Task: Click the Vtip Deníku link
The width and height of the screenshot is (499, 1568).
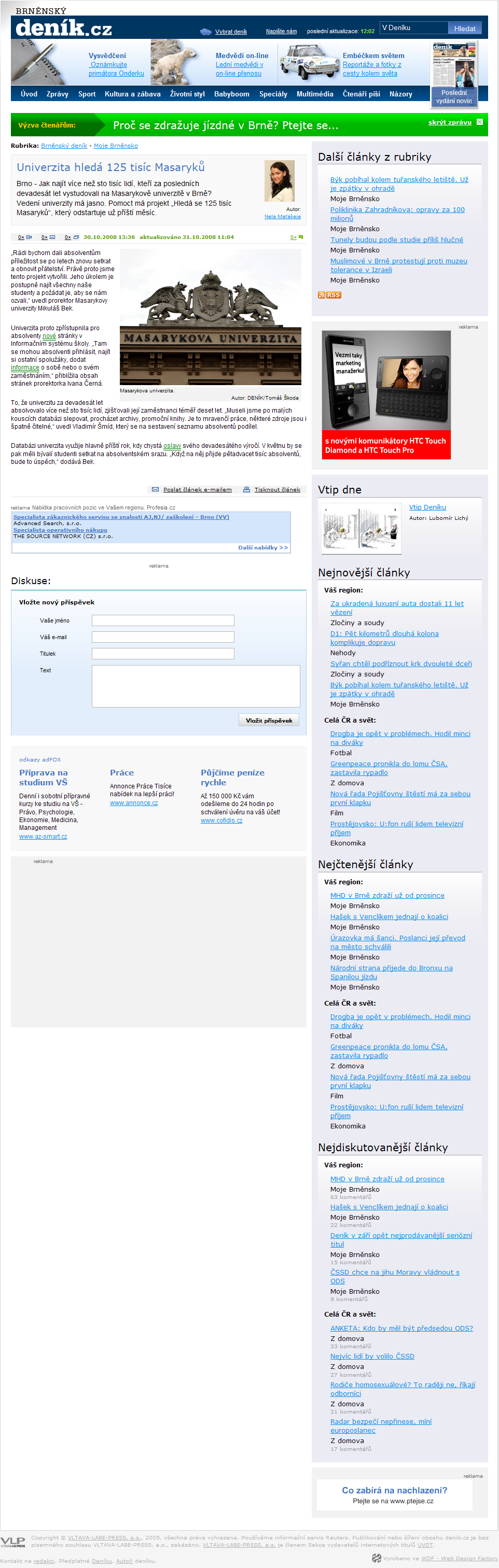Action: pyautogui.click(x=427, y=507)
